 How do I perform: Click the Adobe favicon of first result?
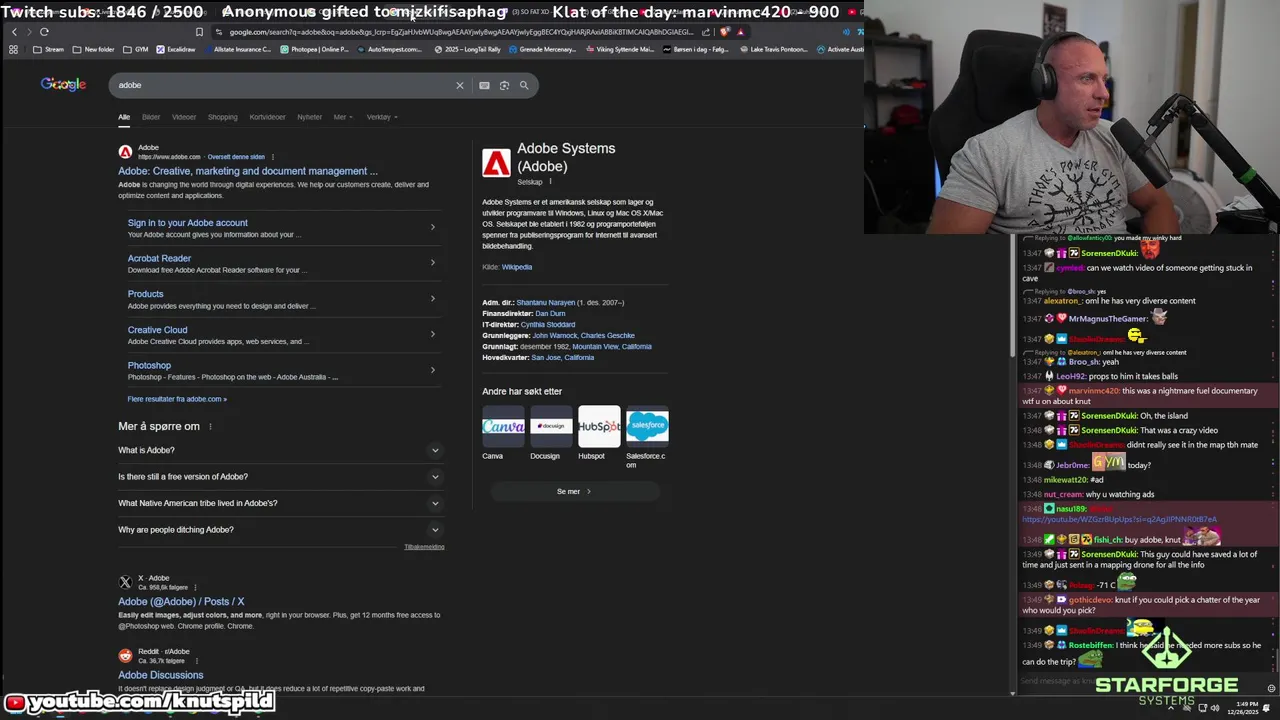tap(125, 152)
